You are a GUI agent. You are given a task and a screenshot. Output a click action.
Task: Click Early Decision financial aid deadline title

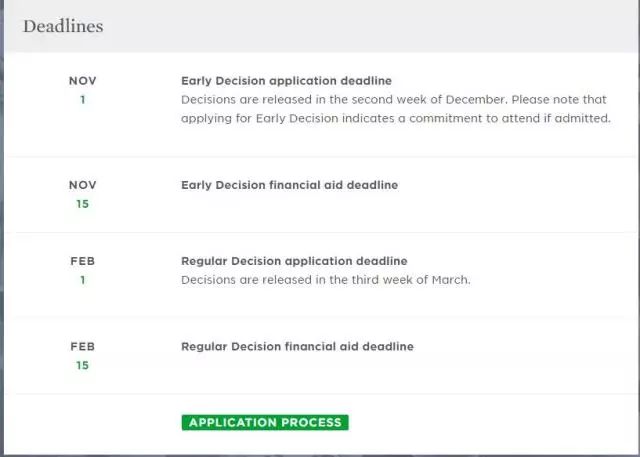[289, 185]
